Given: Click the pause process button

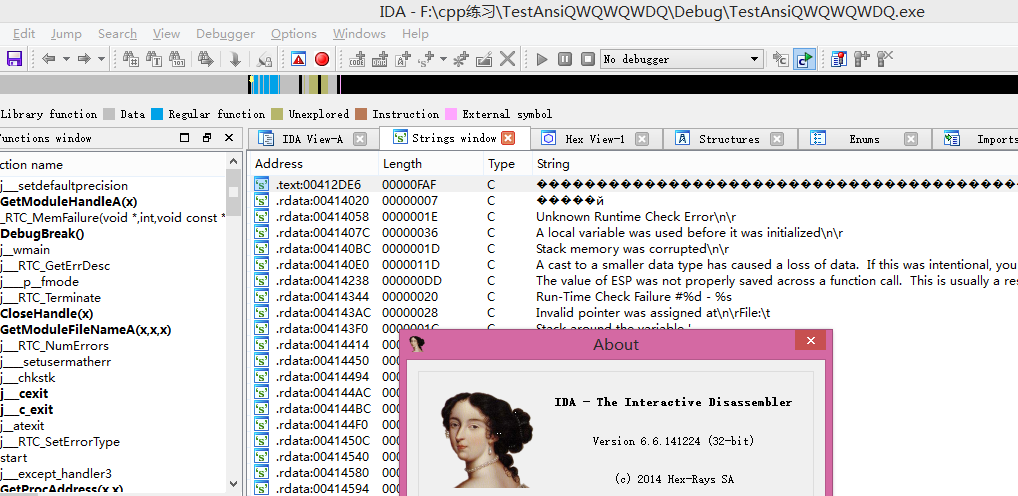Looking at the screenshot, I should (x=565, y=59).
